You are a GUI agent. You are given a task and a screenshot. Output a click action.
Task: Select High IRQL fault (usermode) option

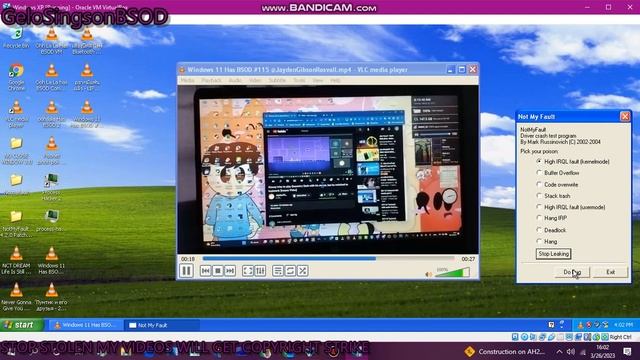click(571, 207)
